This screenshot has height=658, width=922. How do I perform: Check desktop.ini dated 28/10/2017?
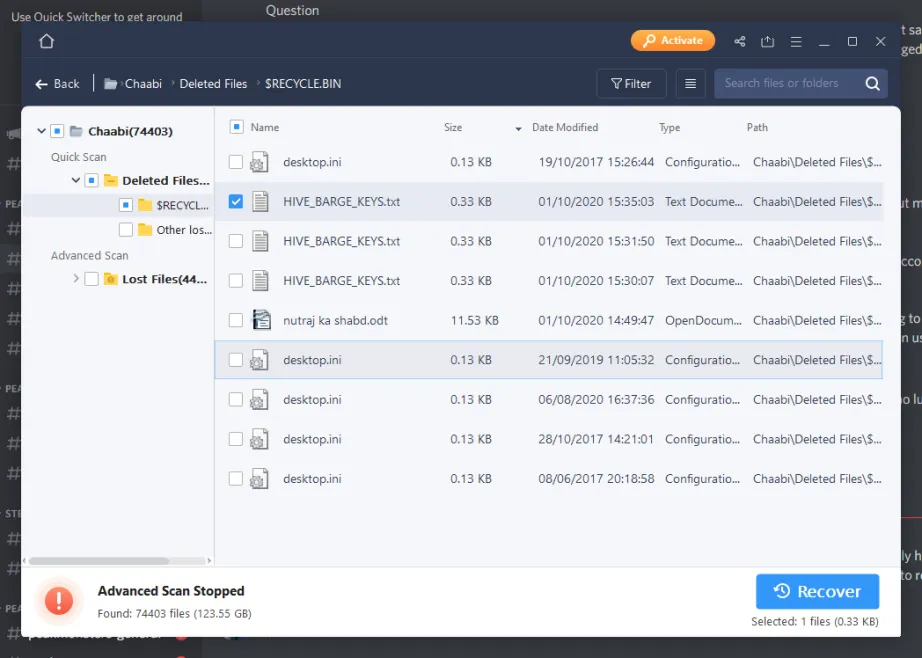pyautogui.click(x=236, y=439)
